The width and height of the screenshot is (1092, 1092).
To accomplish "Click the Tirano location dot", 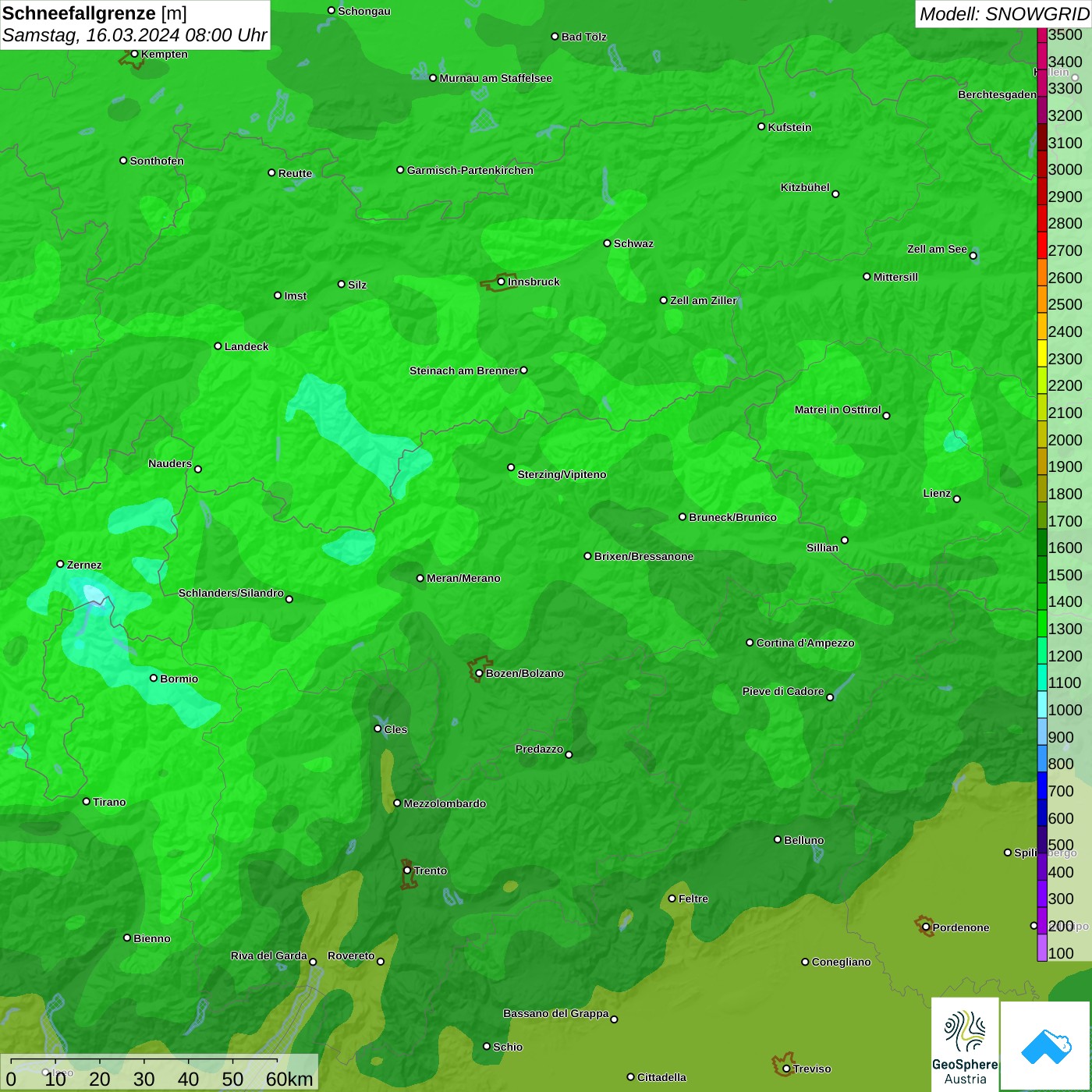I will (x=87, y=801).
